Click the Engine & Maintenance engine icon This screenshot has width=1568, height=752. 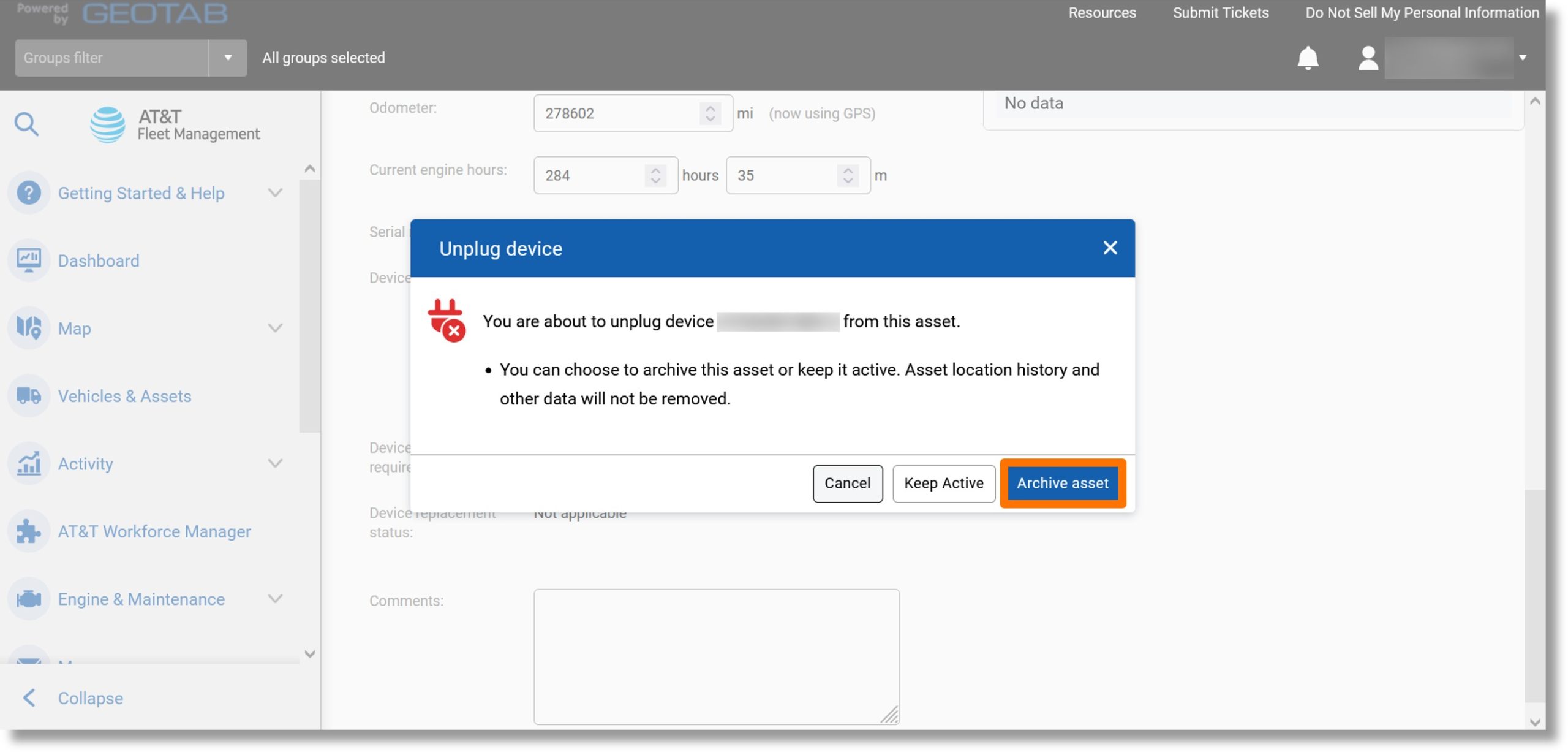(29, 599)
